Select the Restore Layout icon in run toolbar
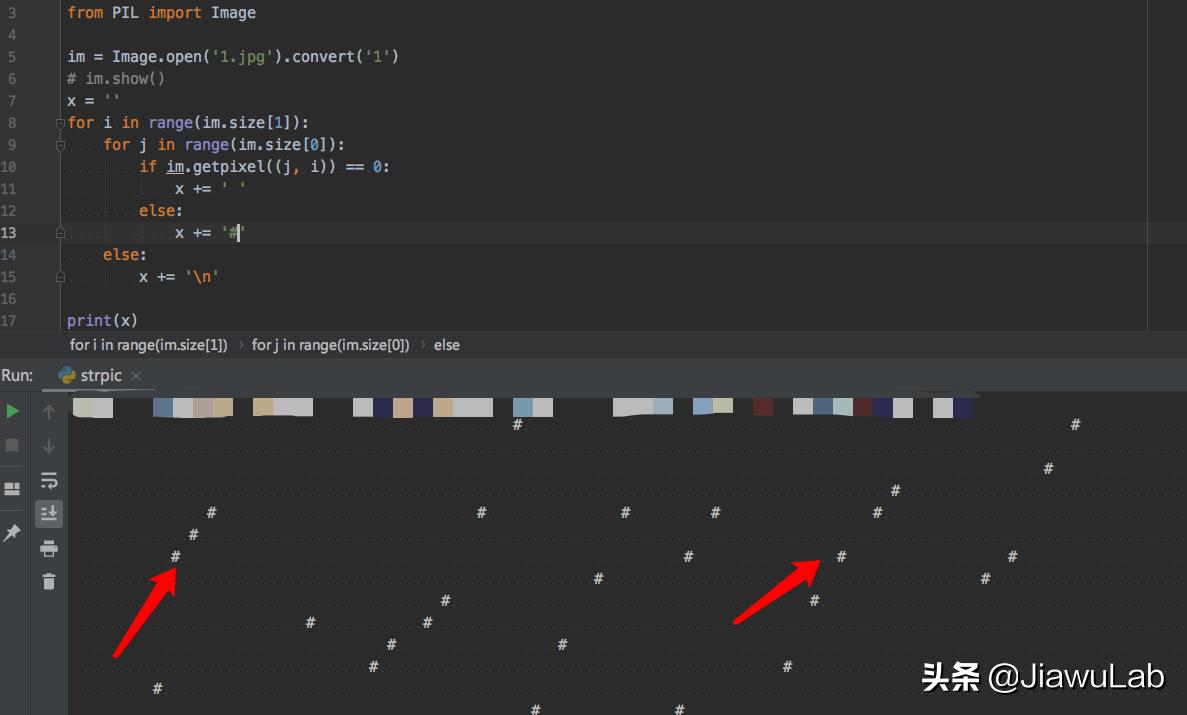This screenshot has width=1187, height=715. coord(12,488)
